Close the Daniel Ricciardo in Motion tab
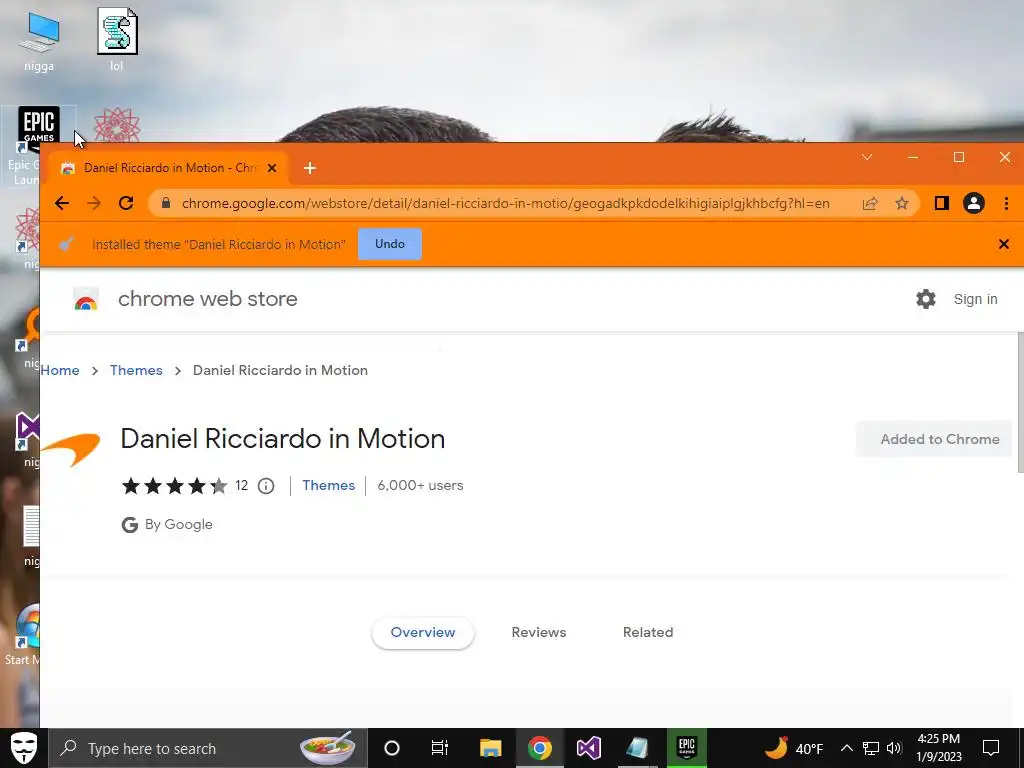 pos(272,168)
